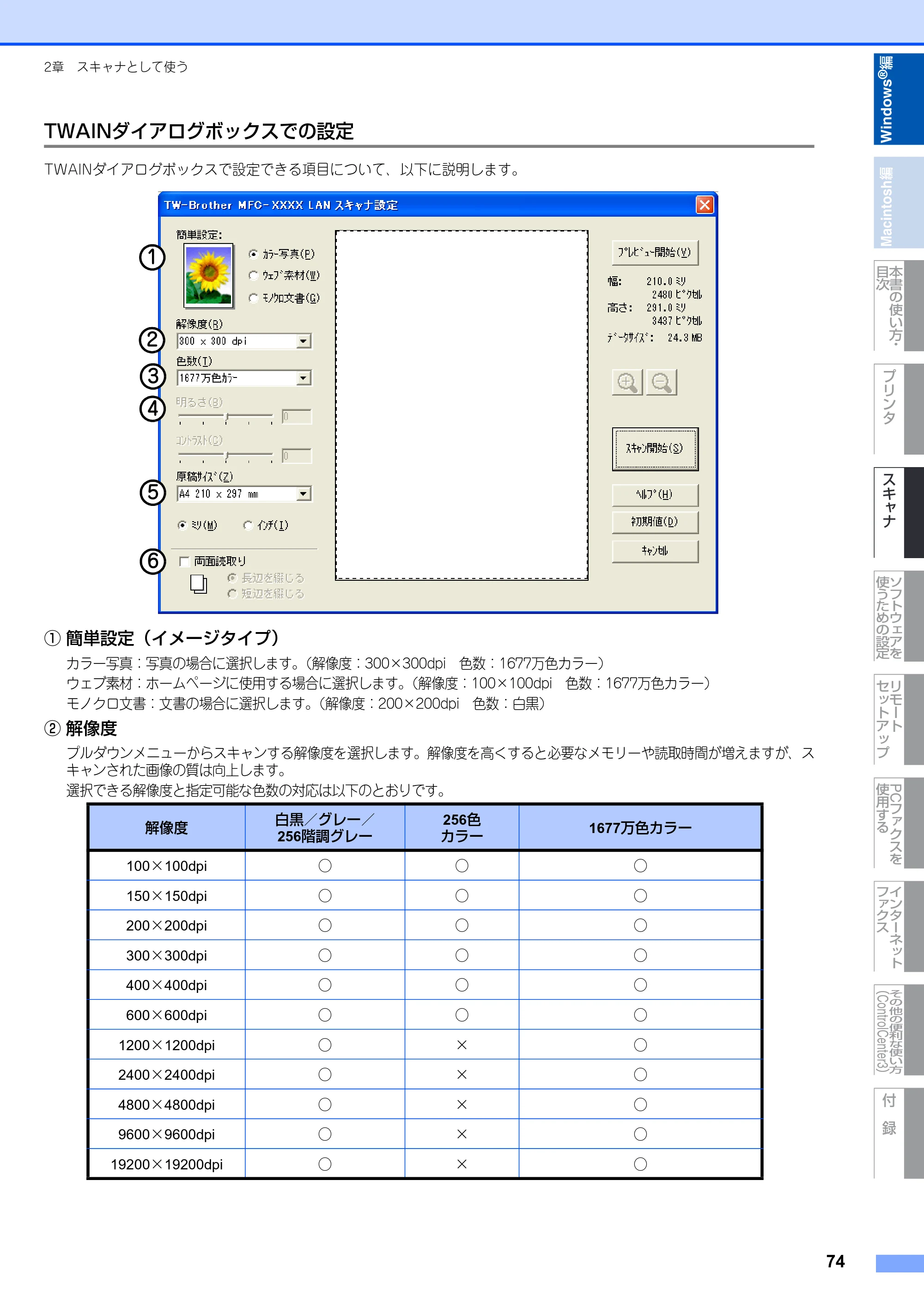Select the カラー写真(P) radio button
924x1308 pixels.
[x=254, y=254]
